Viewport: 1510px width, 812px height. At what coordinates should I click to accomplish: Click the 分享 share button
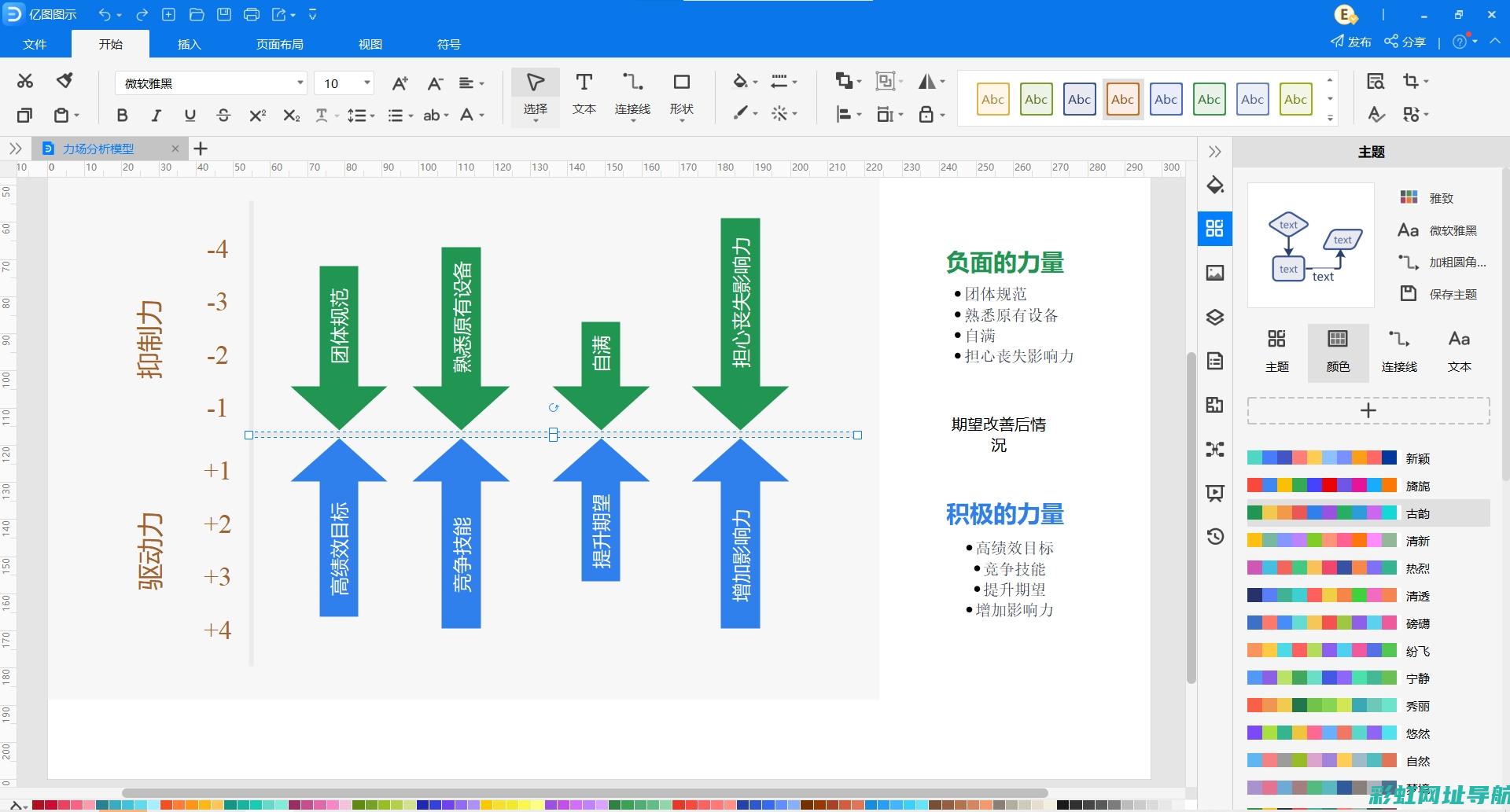(x=1405, y=42)
